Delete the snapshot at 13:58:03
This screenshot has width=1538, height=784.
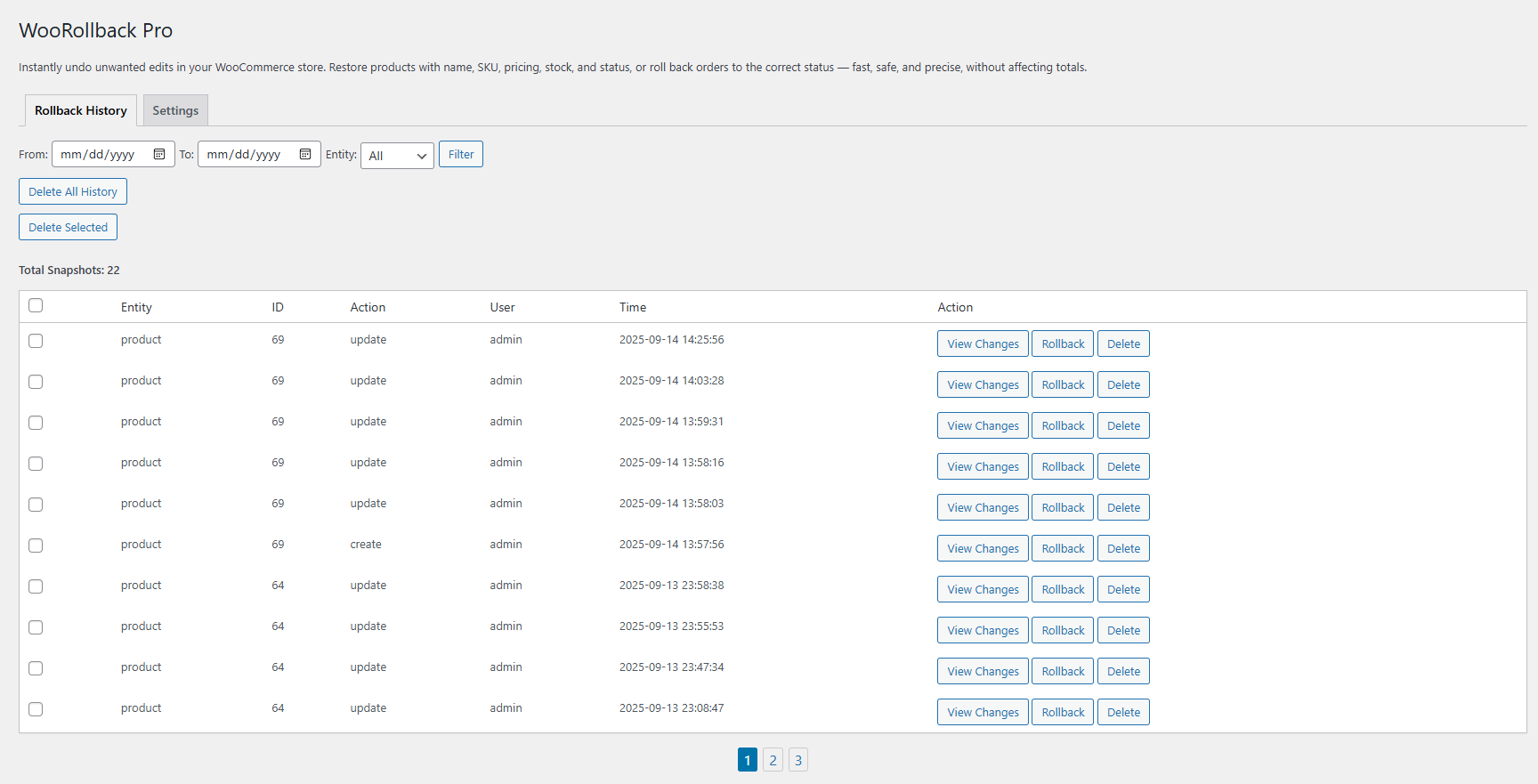pyautogui.click(x=1123, y=507)
